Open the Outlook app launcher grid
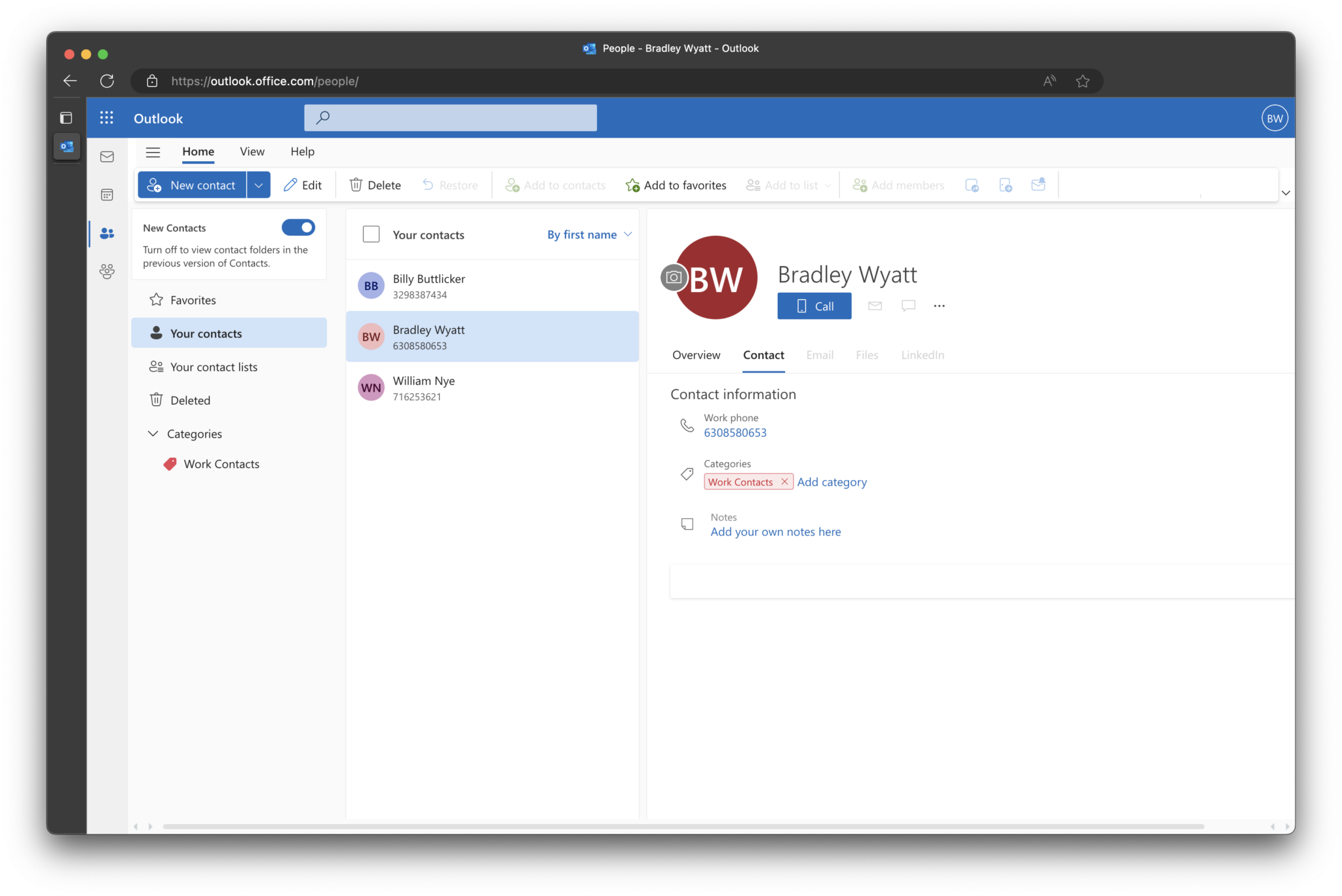Screen dimensions: 1342x896 point(106,118)
